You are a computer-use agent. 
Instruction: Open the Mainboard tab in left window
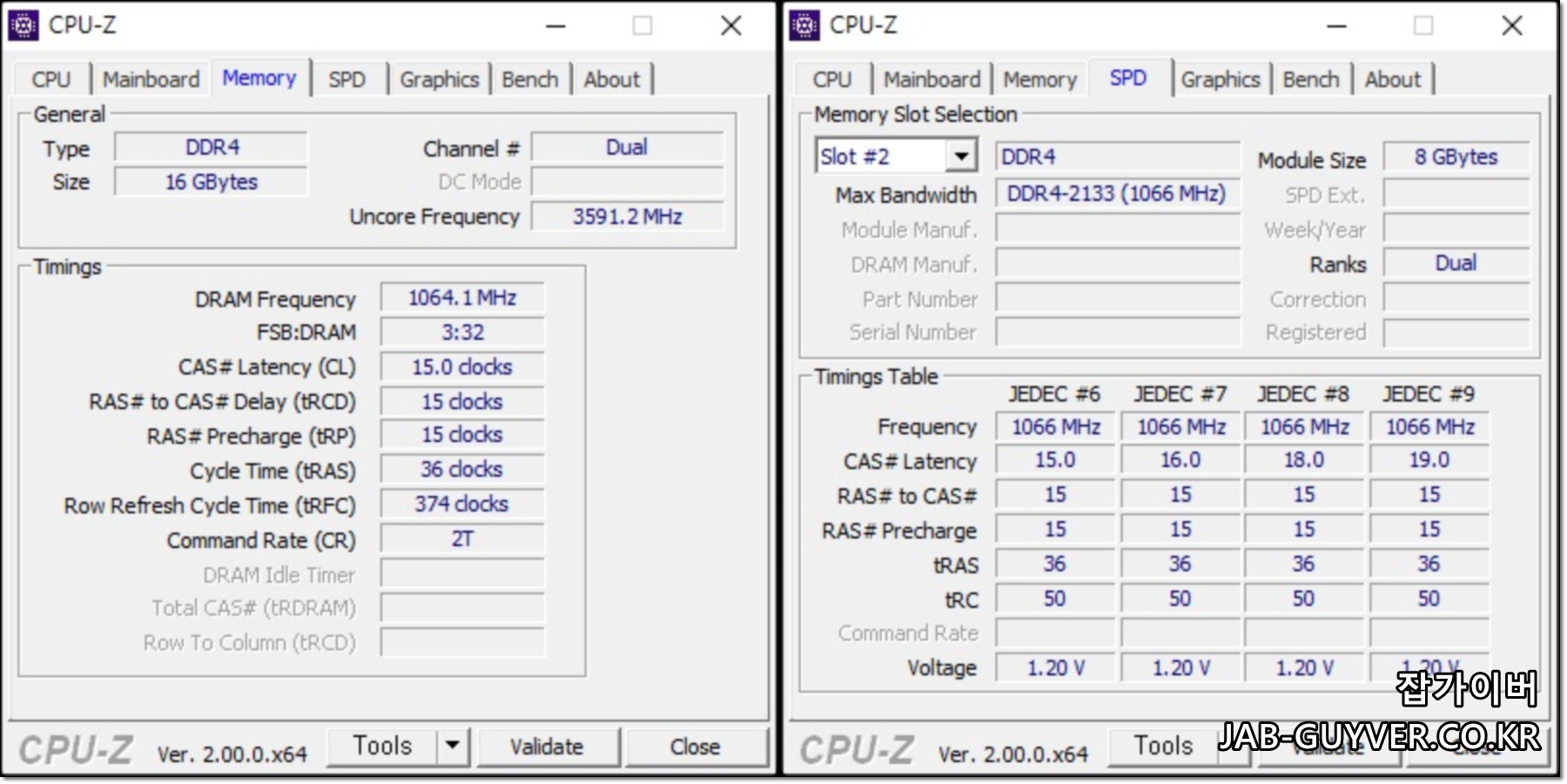[151, 79]
